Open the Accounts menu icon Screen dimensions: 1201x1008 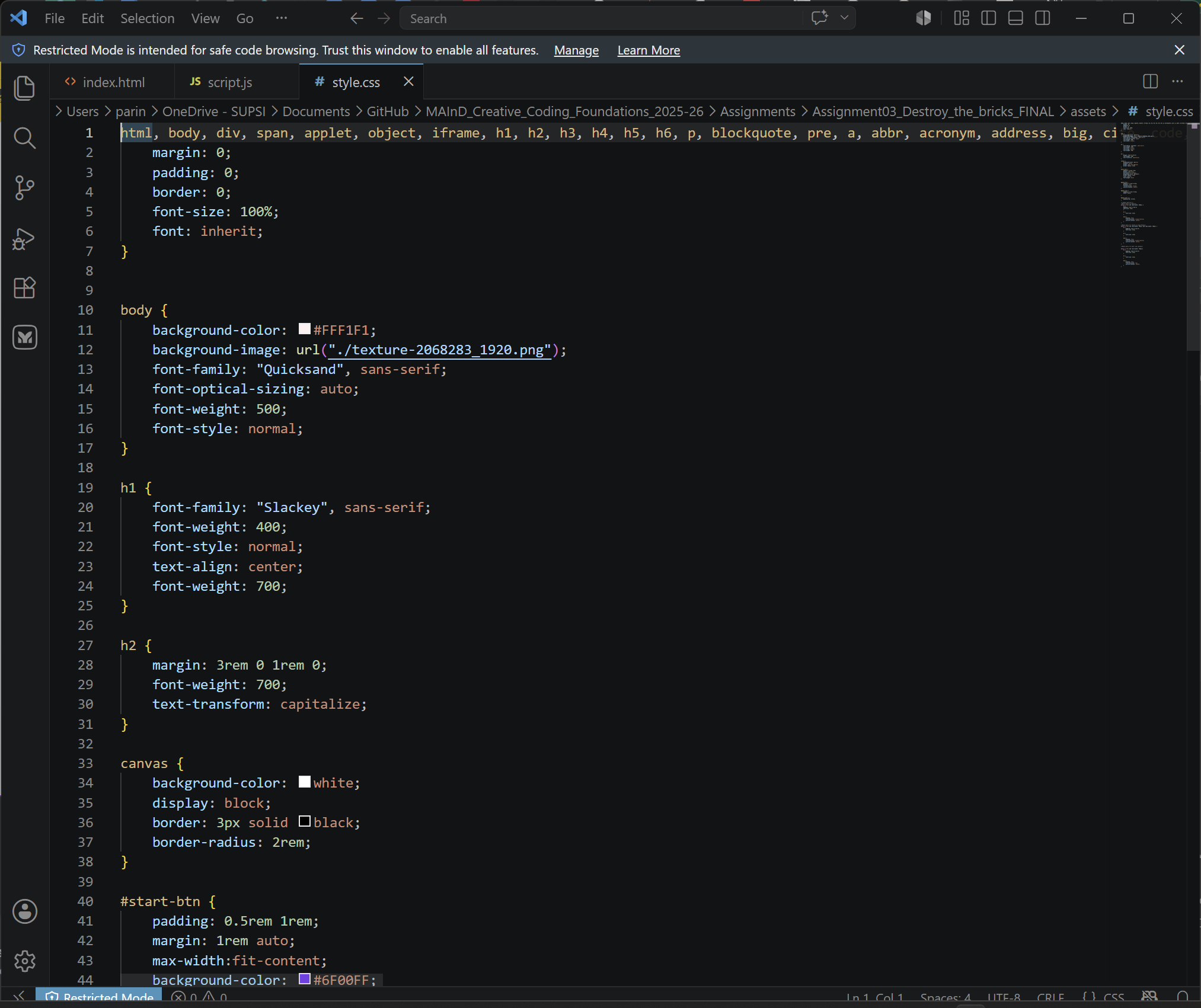(x=24, y=911)
